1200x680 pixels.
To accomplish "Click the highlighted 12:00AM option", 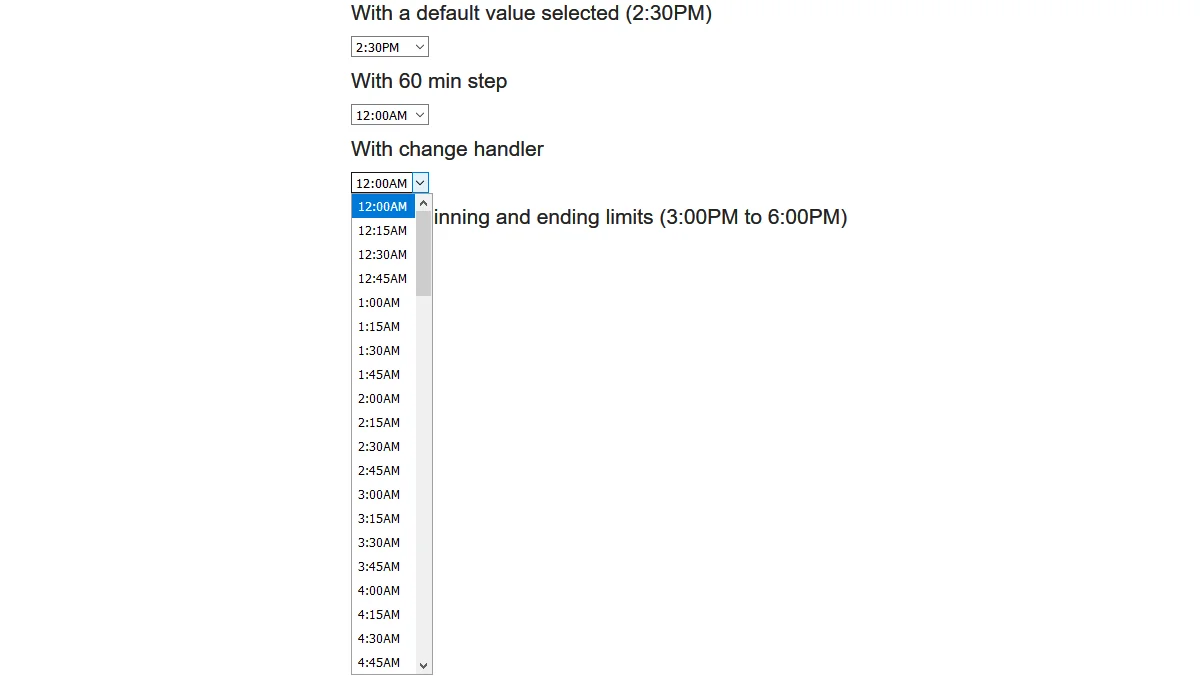I will click(x=383, y=206).
